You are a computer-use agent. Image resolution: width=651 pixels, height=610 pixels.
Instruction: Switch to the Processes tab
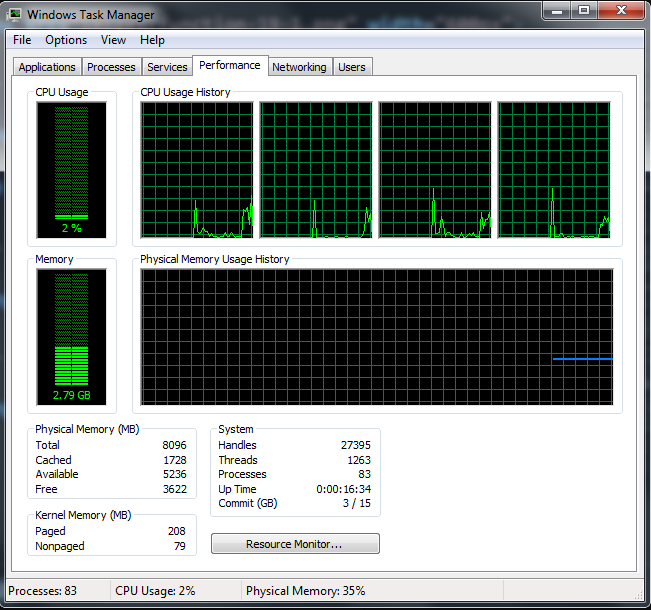[x=111, y=67]
